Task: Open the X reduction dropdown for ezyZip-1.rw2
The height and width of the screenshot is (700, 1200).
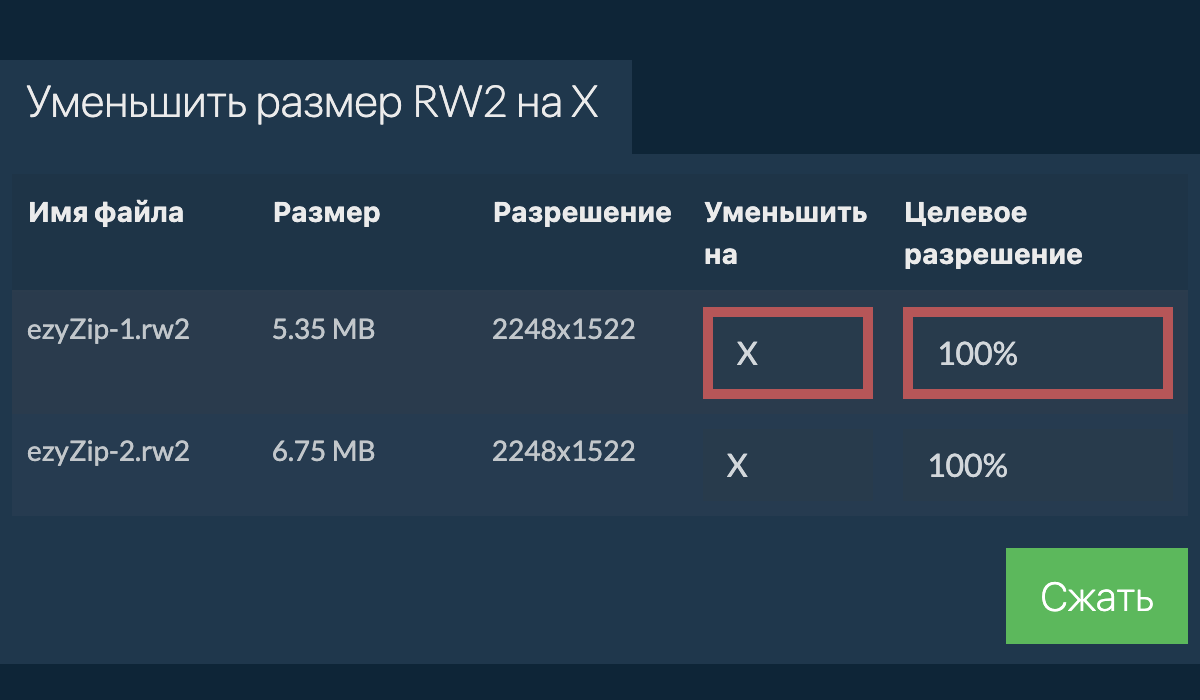Action: [787, 352]
